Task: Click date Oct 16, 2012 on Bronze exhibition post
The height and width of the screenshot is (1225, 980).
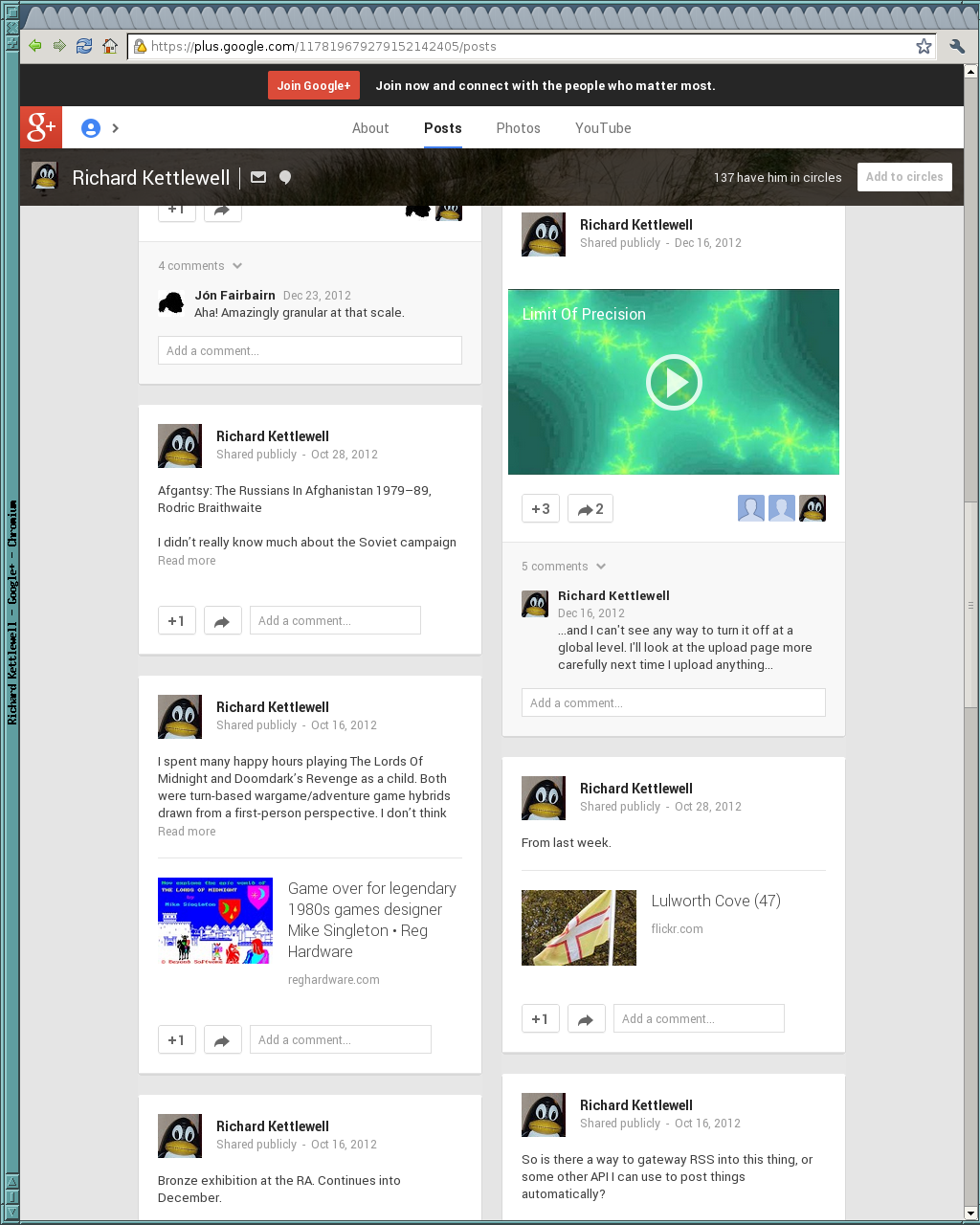Action: (x=344, y=1145)
